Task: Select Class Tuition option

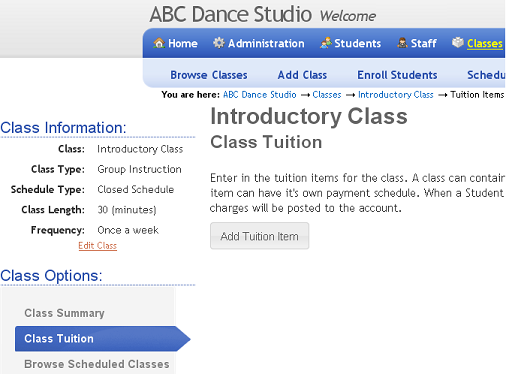Action: (x=102, y=339)
